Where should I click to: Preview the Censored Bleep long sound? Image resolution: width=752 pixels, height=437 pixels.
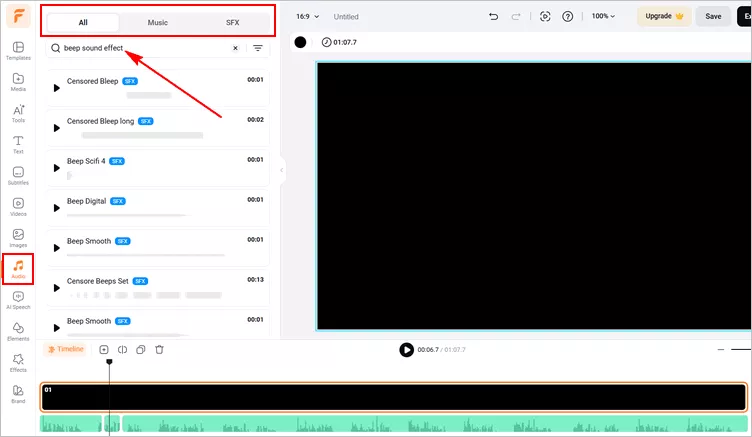coord(57,128)
